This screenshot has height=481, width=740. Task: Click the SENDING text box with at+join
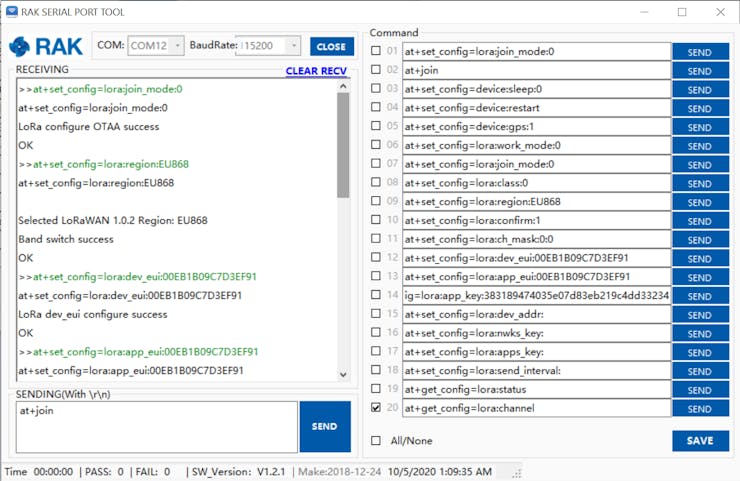(155, 427)
